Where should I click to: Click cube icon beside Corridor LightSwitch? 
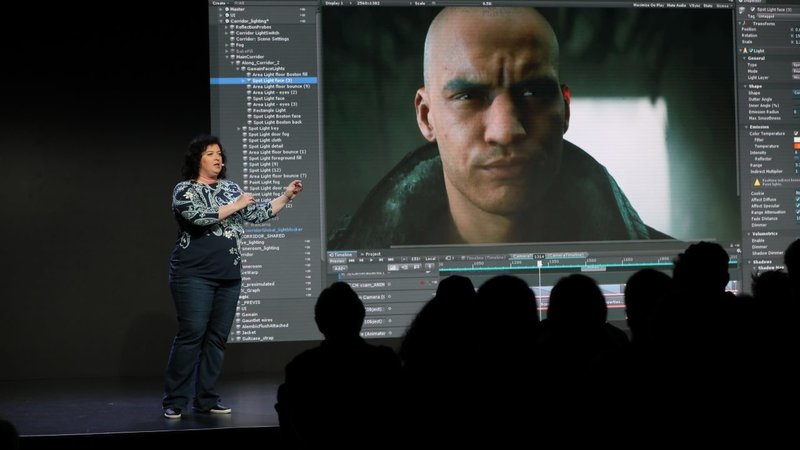(232, 33)
